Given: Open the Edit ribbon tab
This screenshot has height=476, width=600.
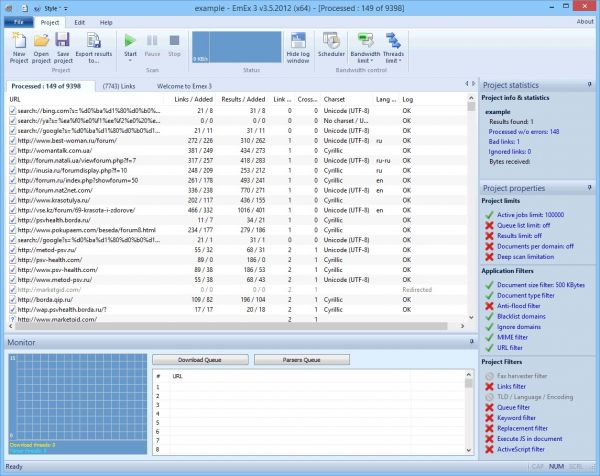Looking at the screenshot, I should (x=78, y=21).
